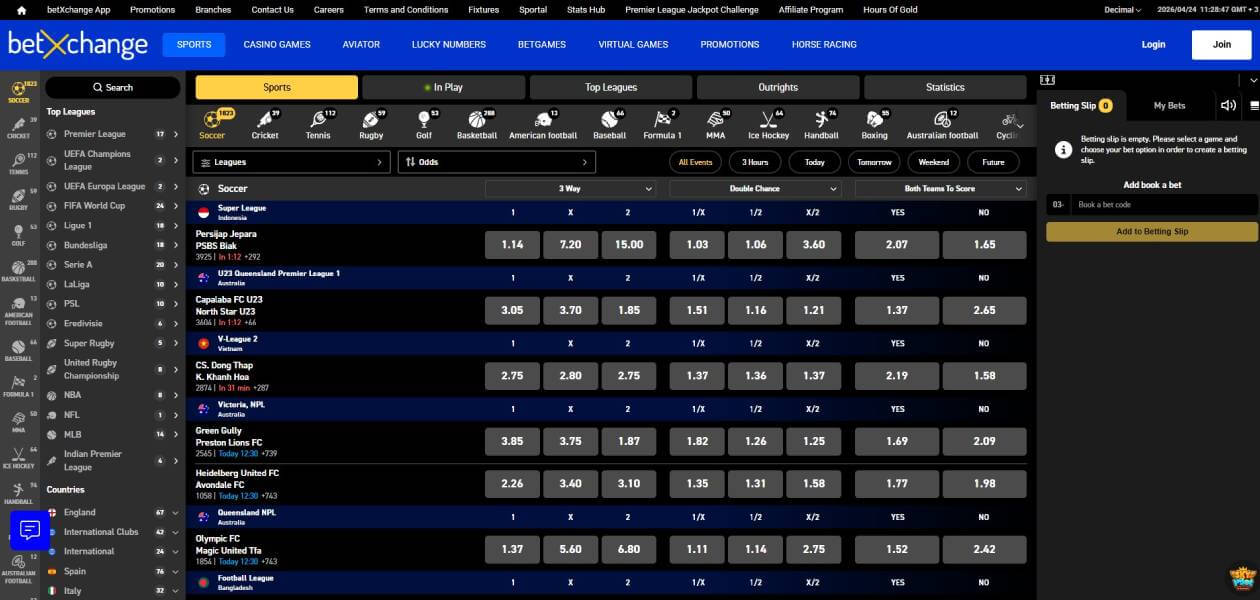
Task: Open the Search button in the sidebar
Action: (111, 87)
